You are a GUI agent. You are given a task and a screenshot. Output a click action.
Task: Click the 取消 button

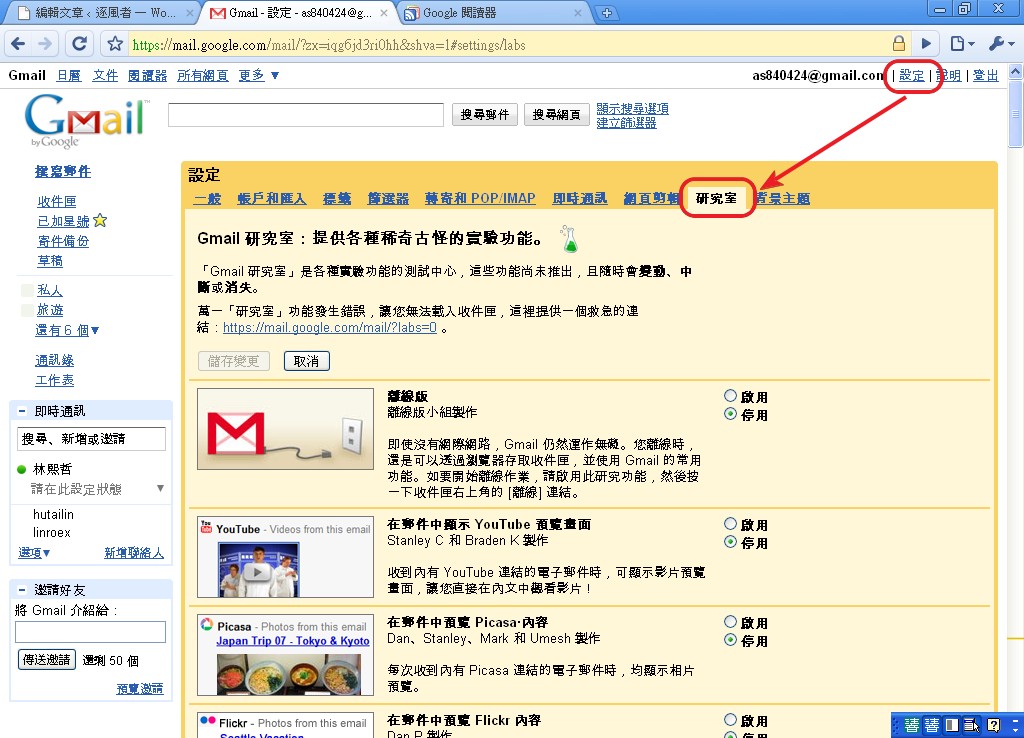[x=306, y=361]
